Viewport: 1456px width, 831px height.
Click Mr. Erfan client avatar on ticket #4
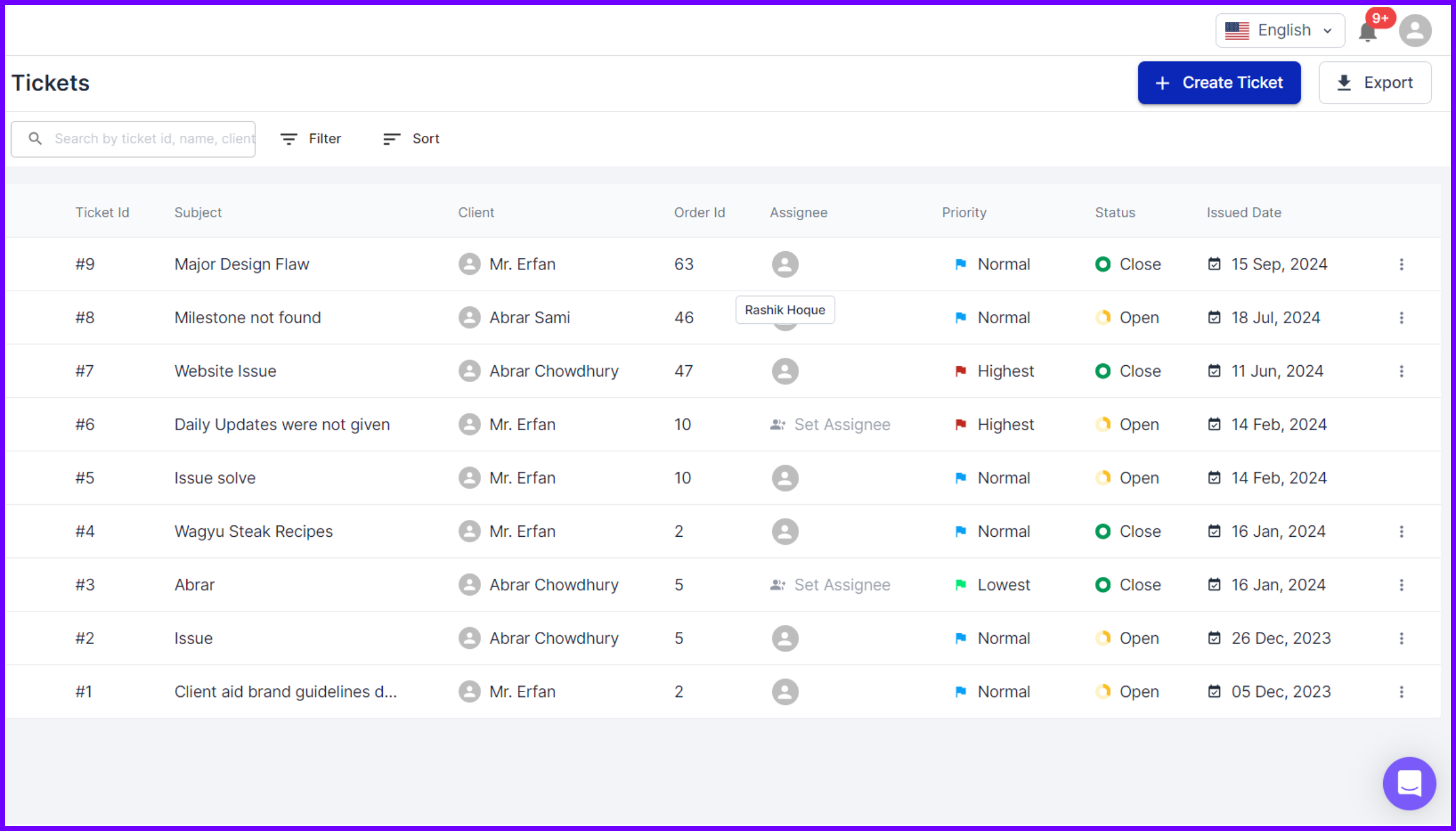(469, 531)
